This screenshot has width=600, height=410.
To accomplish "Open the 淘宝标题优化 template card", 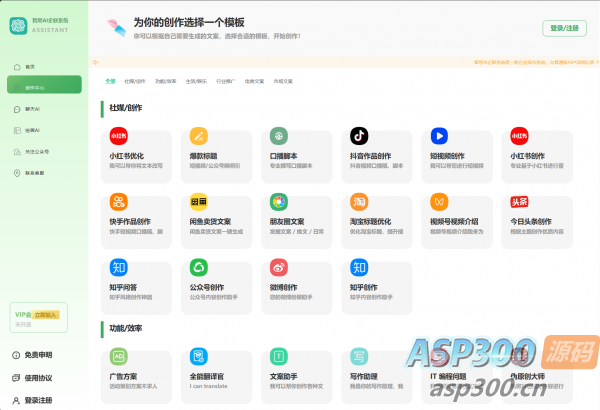I will [377, 222].
